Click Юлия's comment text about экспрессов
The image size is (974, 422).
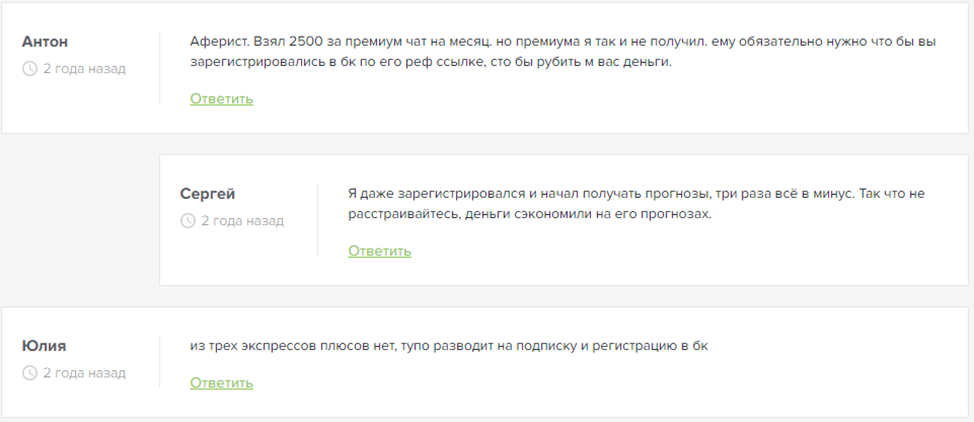tap(448, 346)
